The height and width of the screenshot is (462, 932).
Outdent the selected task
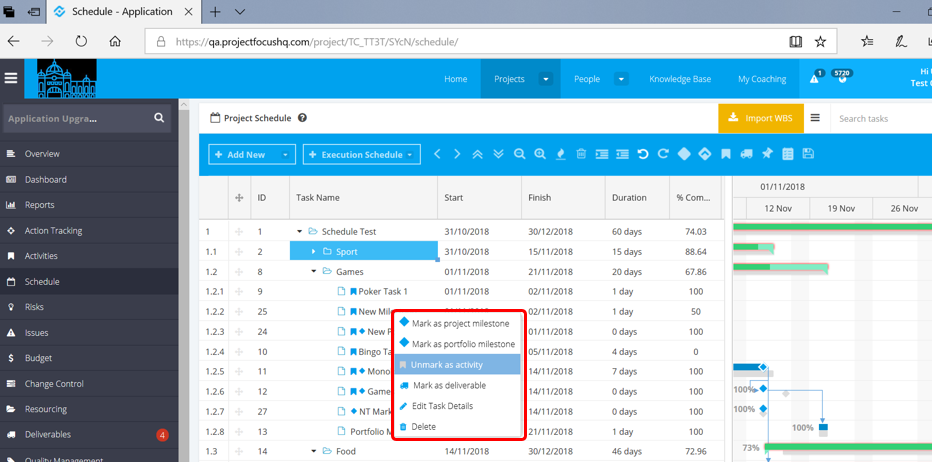tap(622, 154)
